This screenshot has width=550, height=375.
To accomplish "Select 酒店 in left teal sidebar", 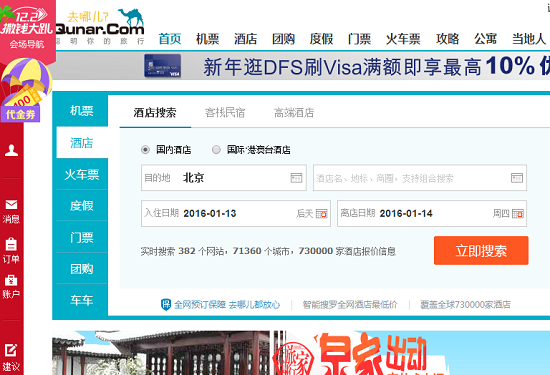I will click(82, 143).
